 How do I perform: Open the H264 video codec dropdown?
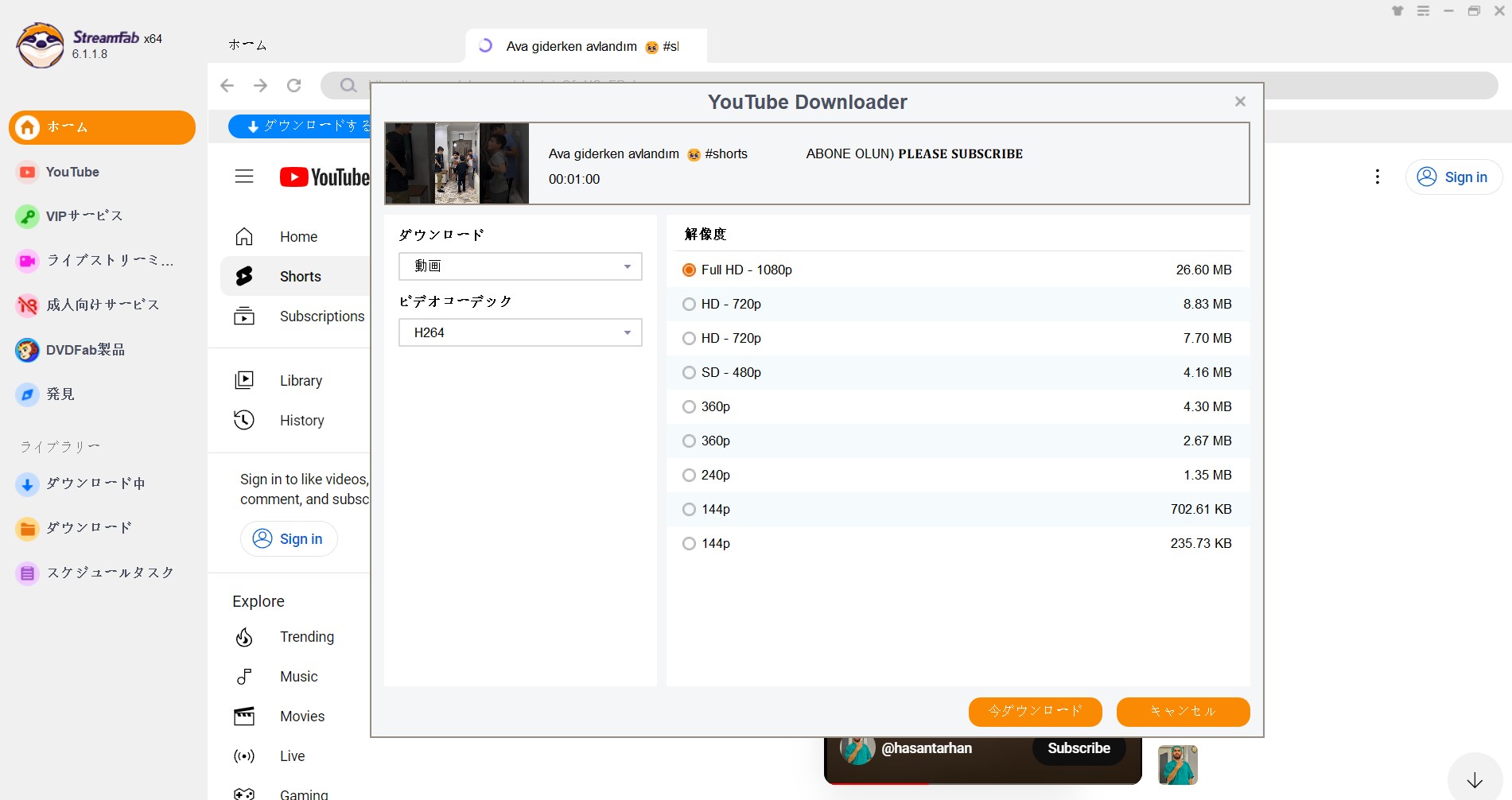[x=520, y=332]
